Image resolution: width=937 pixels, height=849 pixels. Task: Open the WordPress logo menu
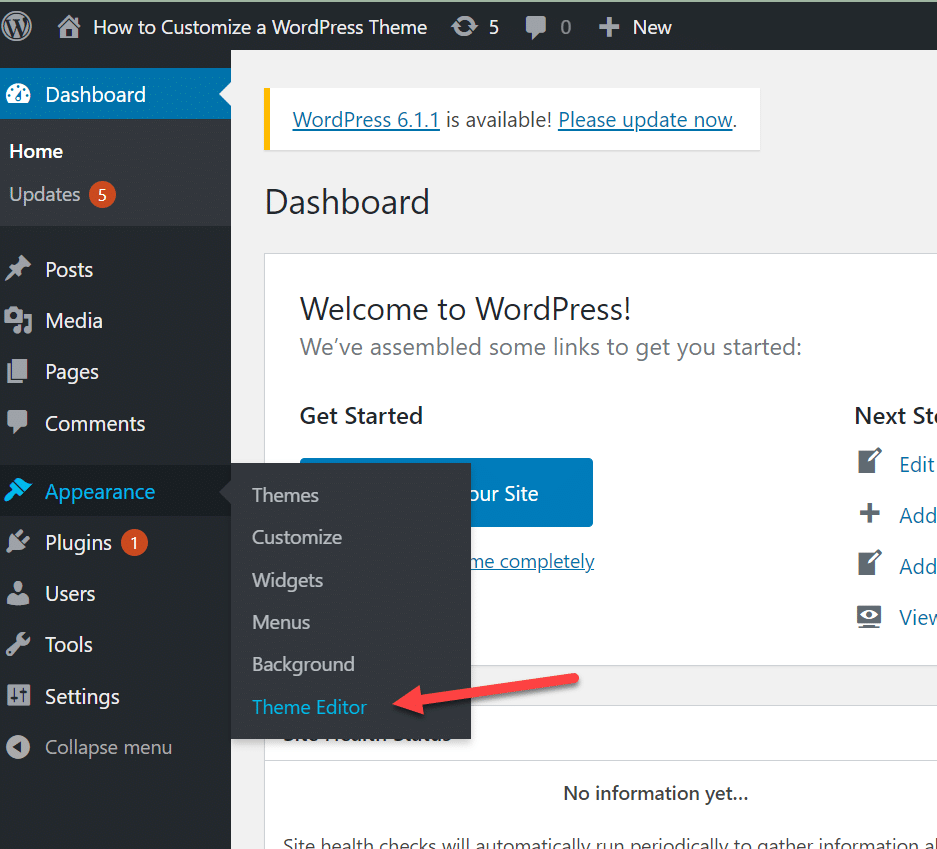click(x=16, y=27)
